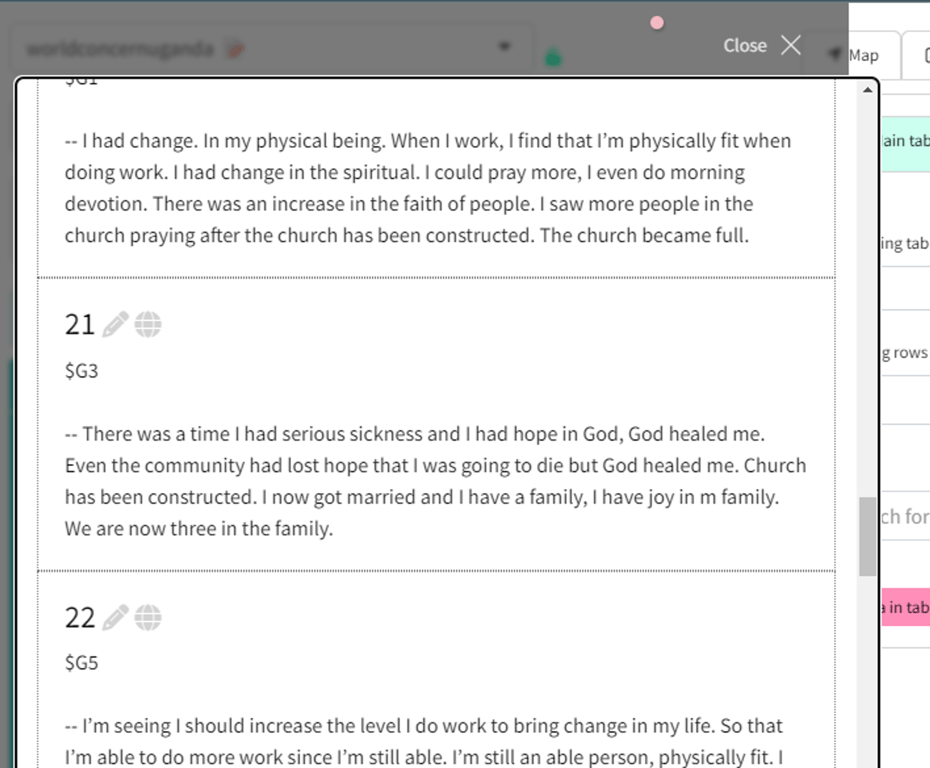
Task: Click the search field on the right panel
Action: (906, 517)
